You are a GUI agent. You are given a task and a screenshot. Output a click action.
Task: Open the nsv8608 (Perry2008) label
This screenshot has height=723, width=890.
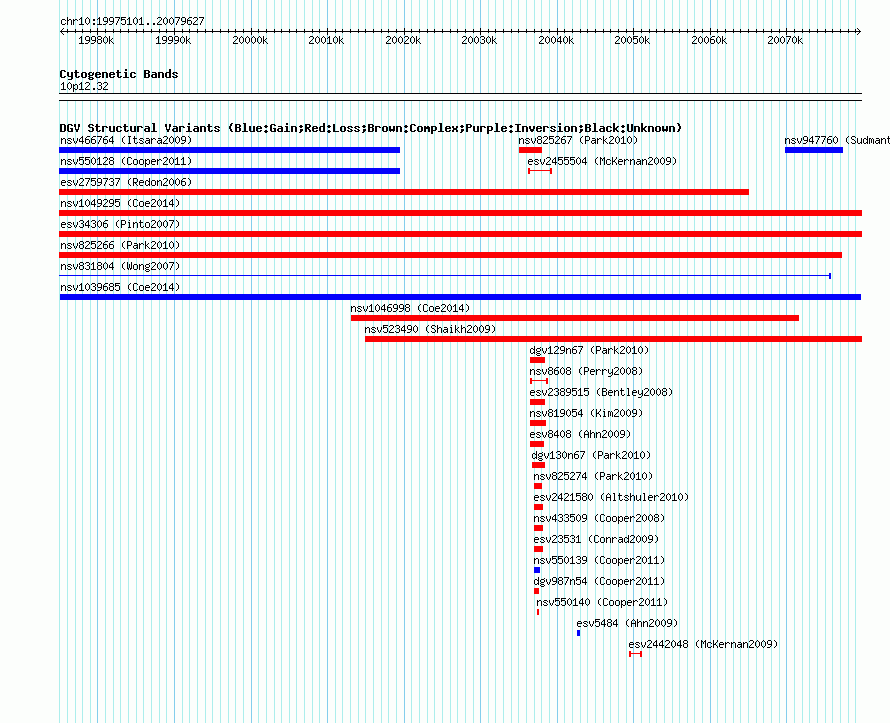pyautogui.click(x=586, y=371)
